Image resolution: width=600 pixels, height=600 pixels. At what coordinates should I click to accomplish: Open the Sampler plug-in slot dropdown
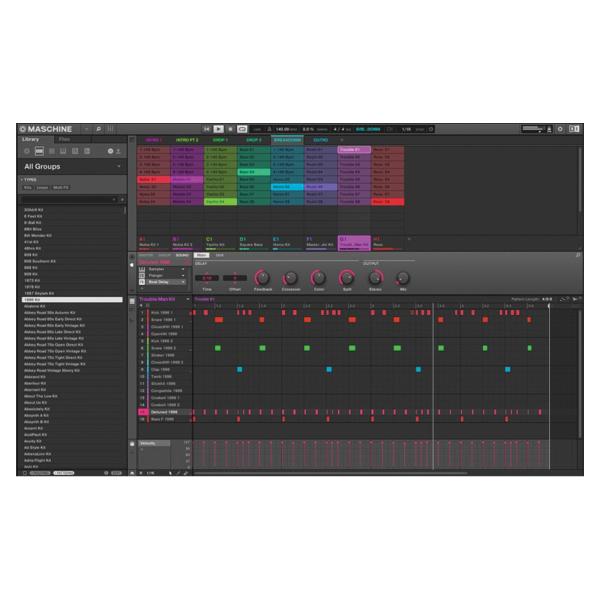coord(183,269)
